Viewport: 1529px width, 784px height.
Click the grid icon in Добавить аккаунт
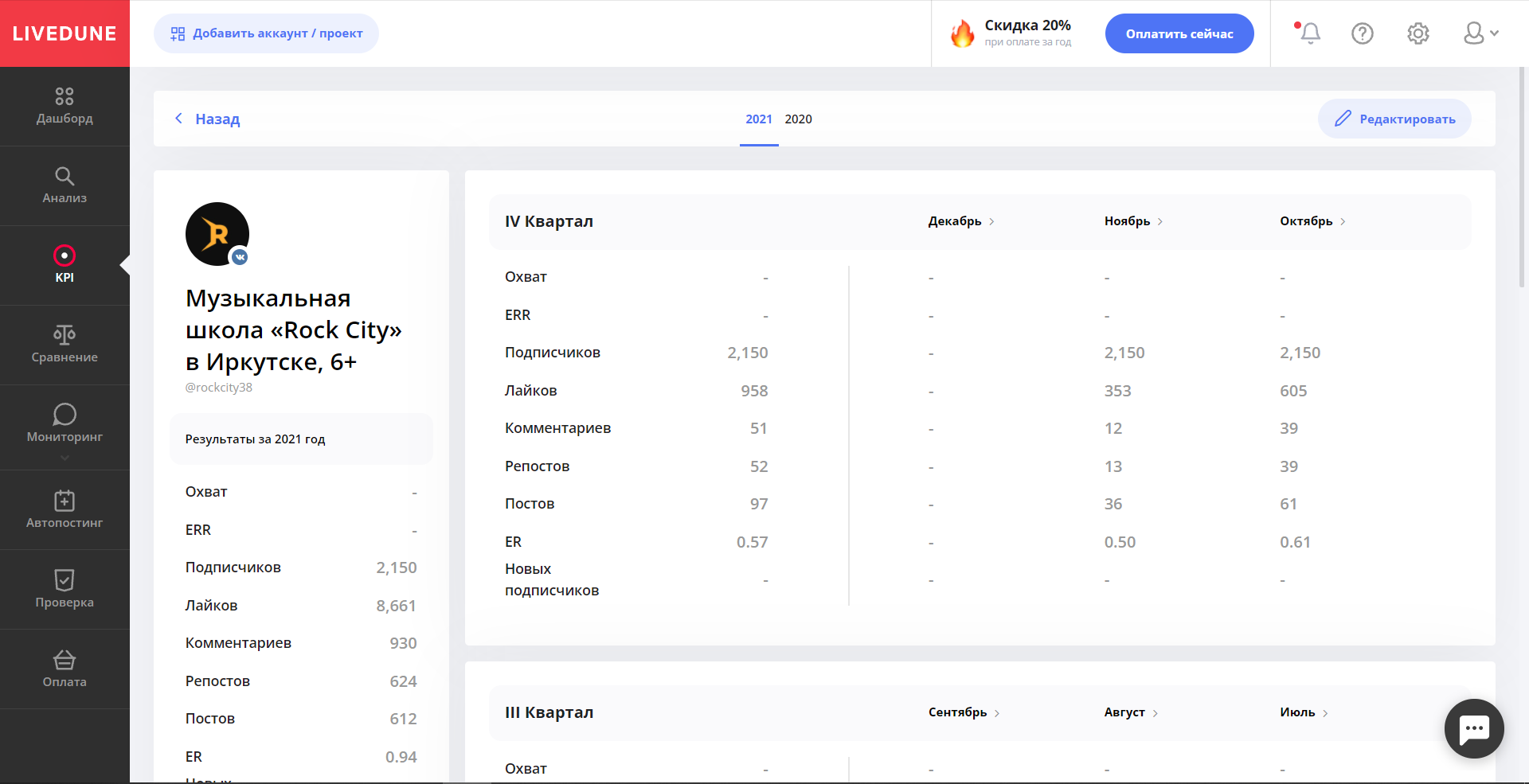point(178,33)
